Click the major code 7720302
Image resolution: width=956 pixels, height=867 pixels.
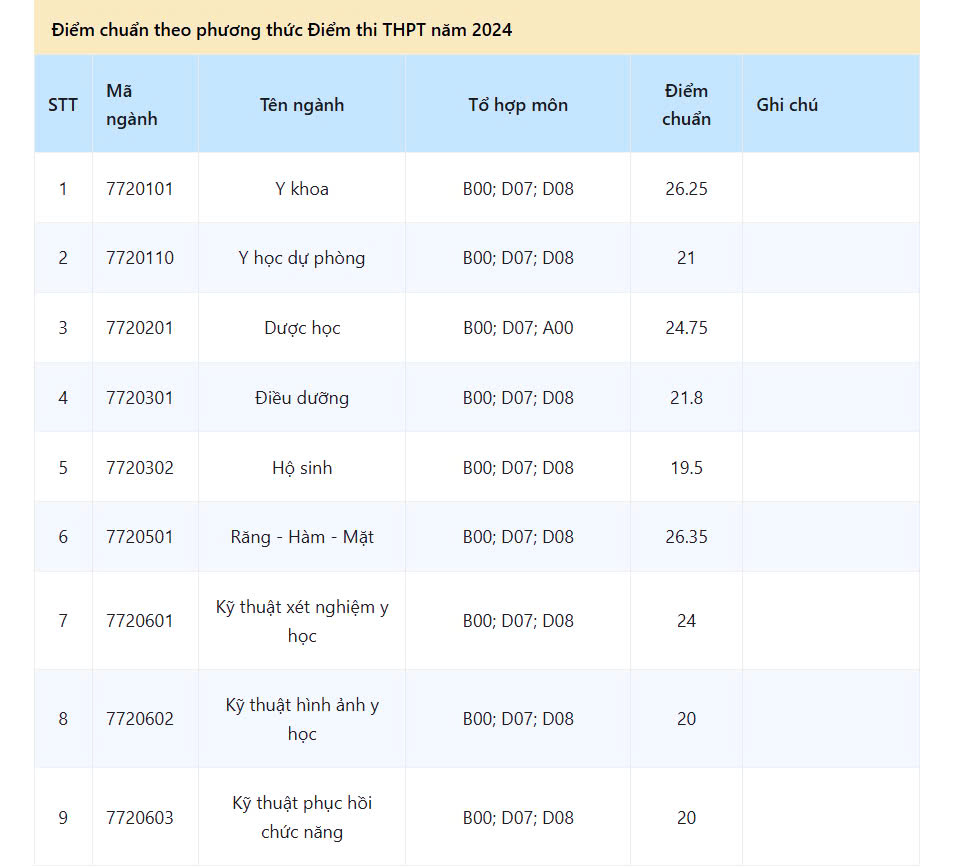click(x=140, y=468)
